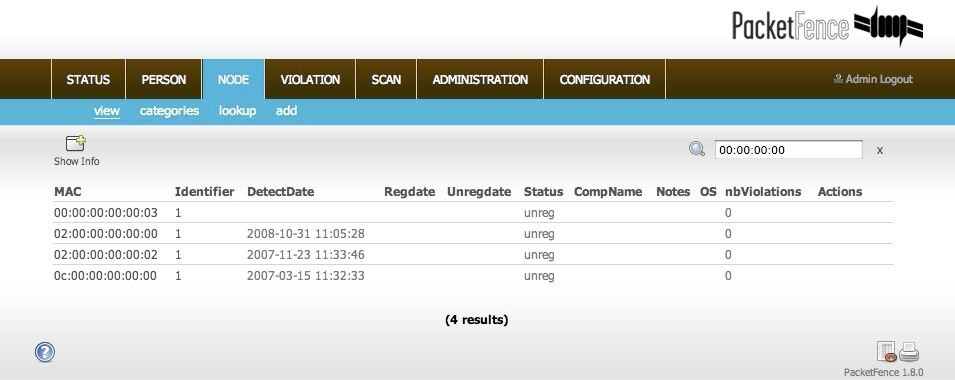Click date 2008-10-31 11:05:28
The image size is (955, 380).
tap(306, 234)
